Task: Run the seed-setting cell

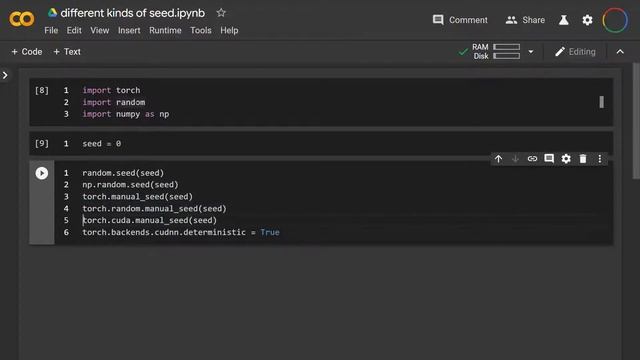Action: point(42,173)
